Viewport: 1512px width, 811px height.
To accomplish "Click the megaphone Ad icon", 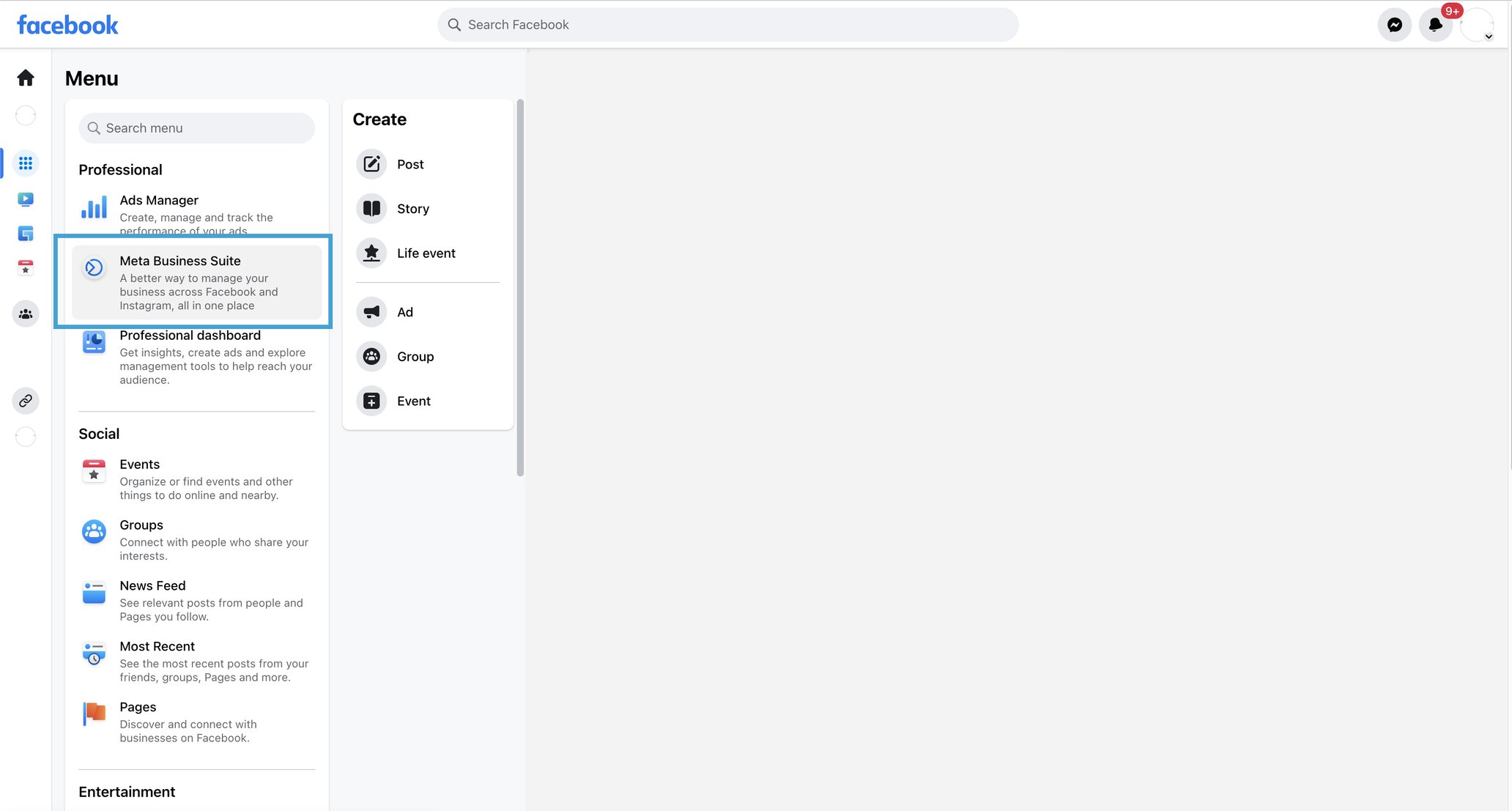I will click(x=371, y=312).
